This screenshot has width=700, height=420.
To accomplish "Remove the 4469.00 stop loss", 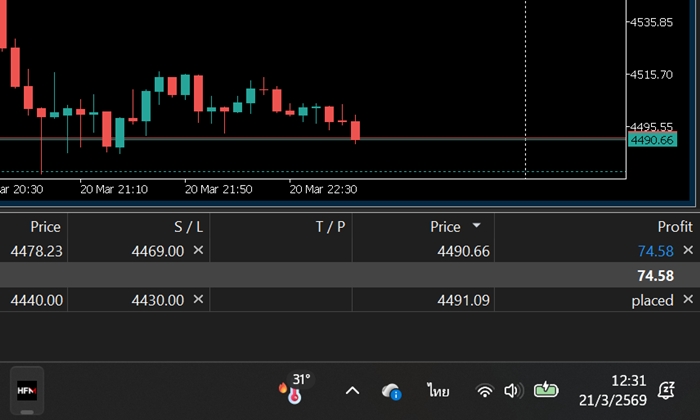I will (x=198, y=250).
